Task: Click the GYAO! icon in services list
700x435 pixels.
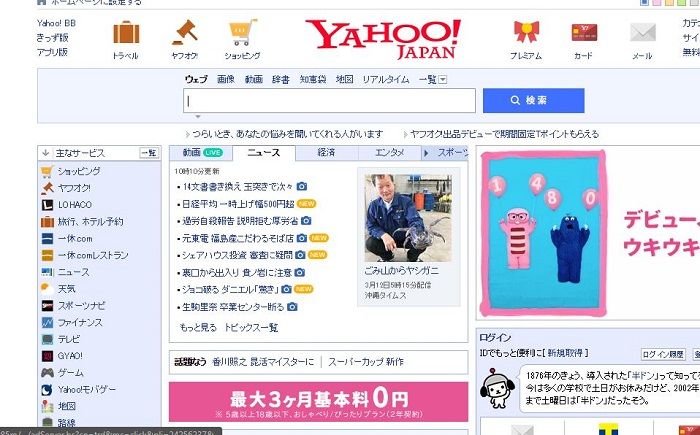Action: coord(47,356)
